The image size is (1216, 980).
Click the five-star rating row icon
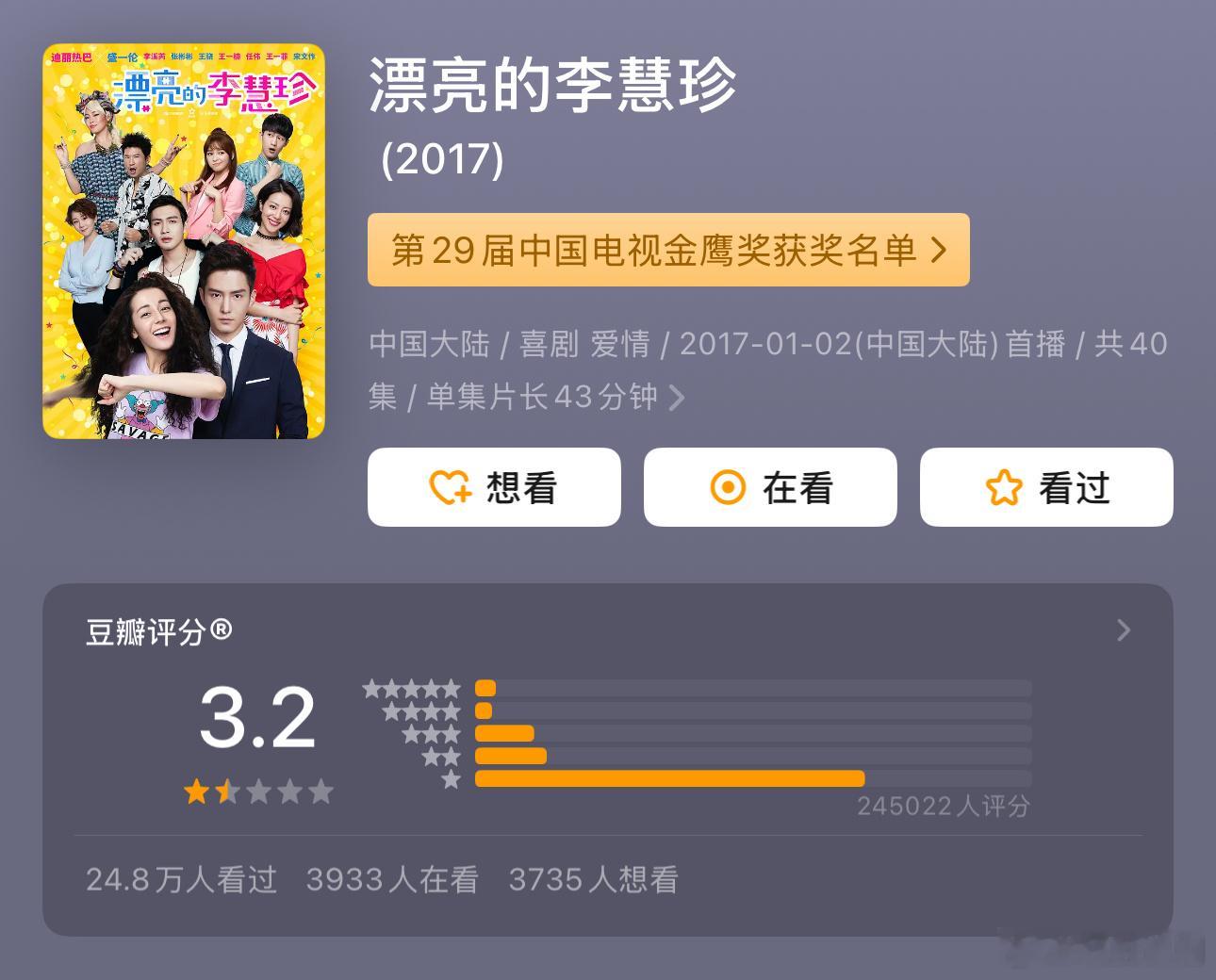(412, 689)
